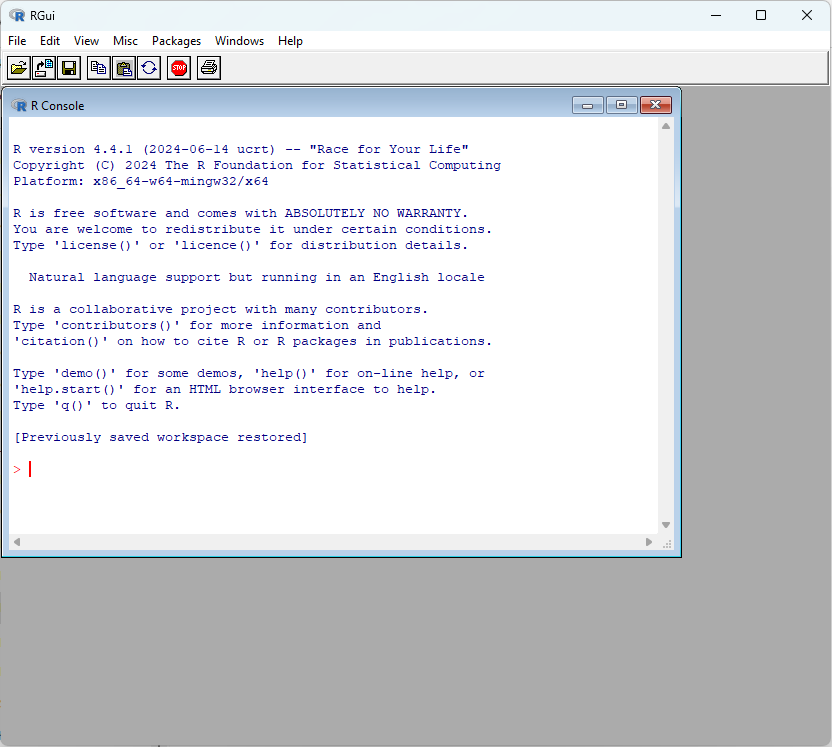The height and width of the screenshot is (747, 832).
Task: Click the R Console command prompt line
Action: coord(300,469)
